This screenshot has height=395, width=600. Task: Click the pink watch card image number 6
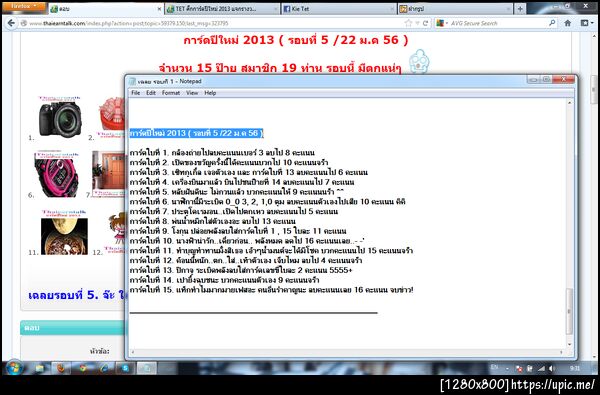pyautogui.click(x=57, y=174)
